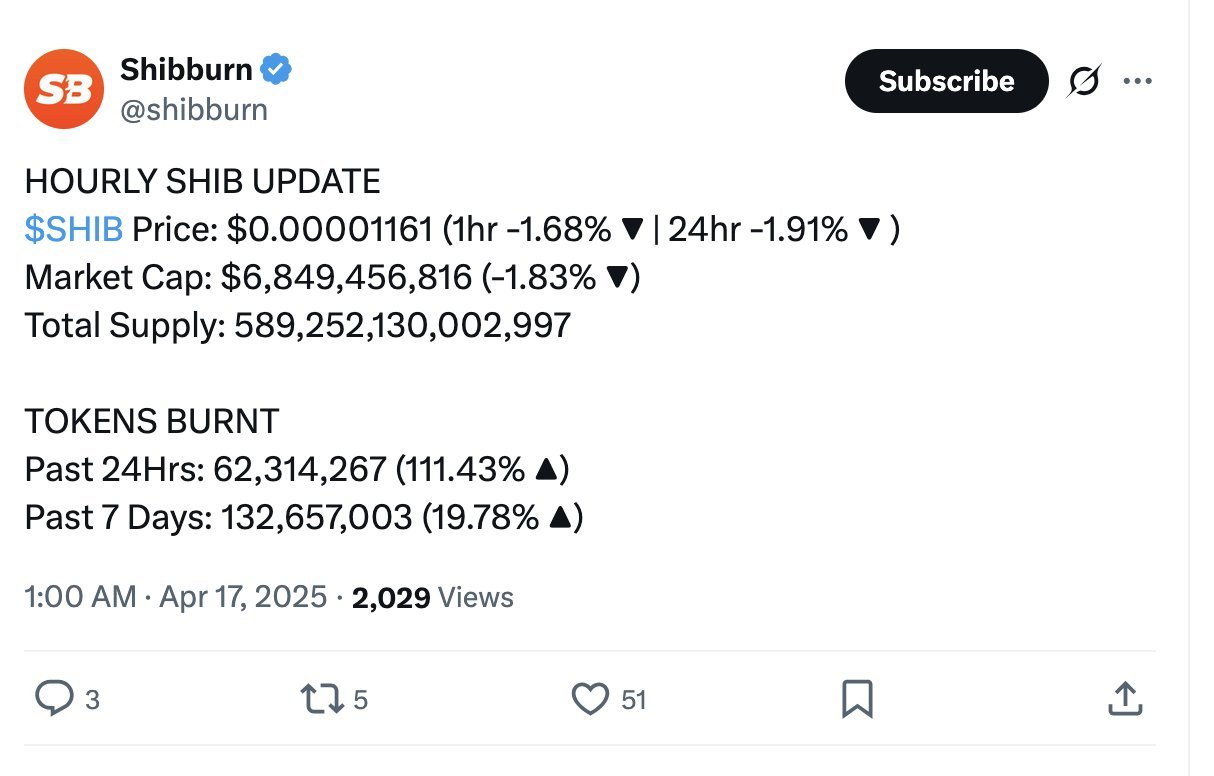Click the Shibburn SB profile avatar
This screenshot has width=1214, height=776.
click(64, 89)
